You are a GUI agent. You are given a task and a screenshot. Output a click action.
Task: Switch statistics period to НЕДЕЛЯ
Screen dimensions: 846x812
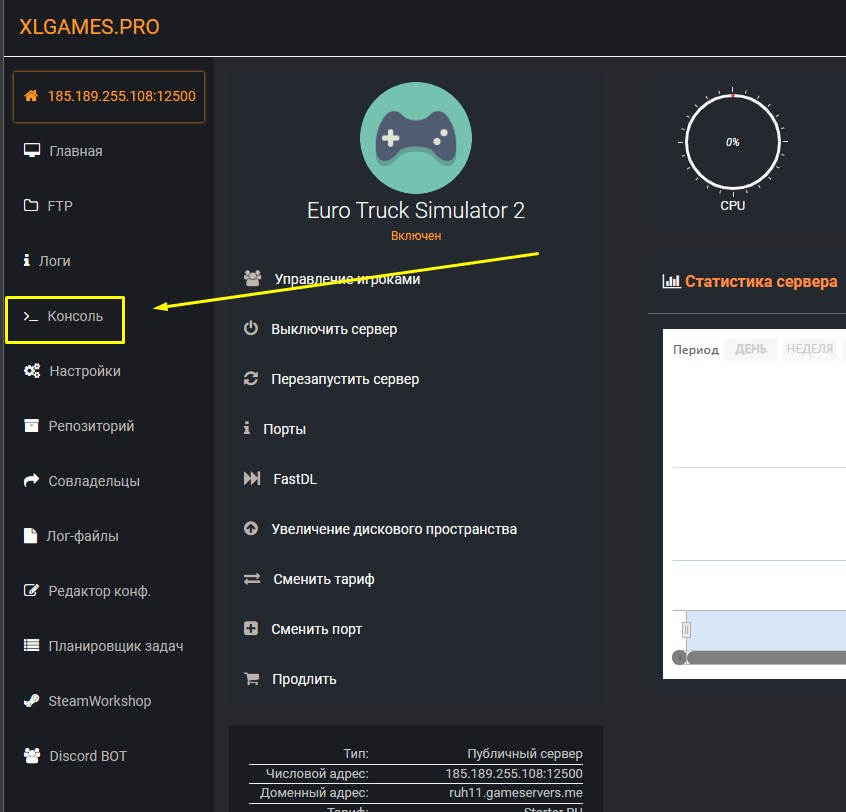(809, 349)
